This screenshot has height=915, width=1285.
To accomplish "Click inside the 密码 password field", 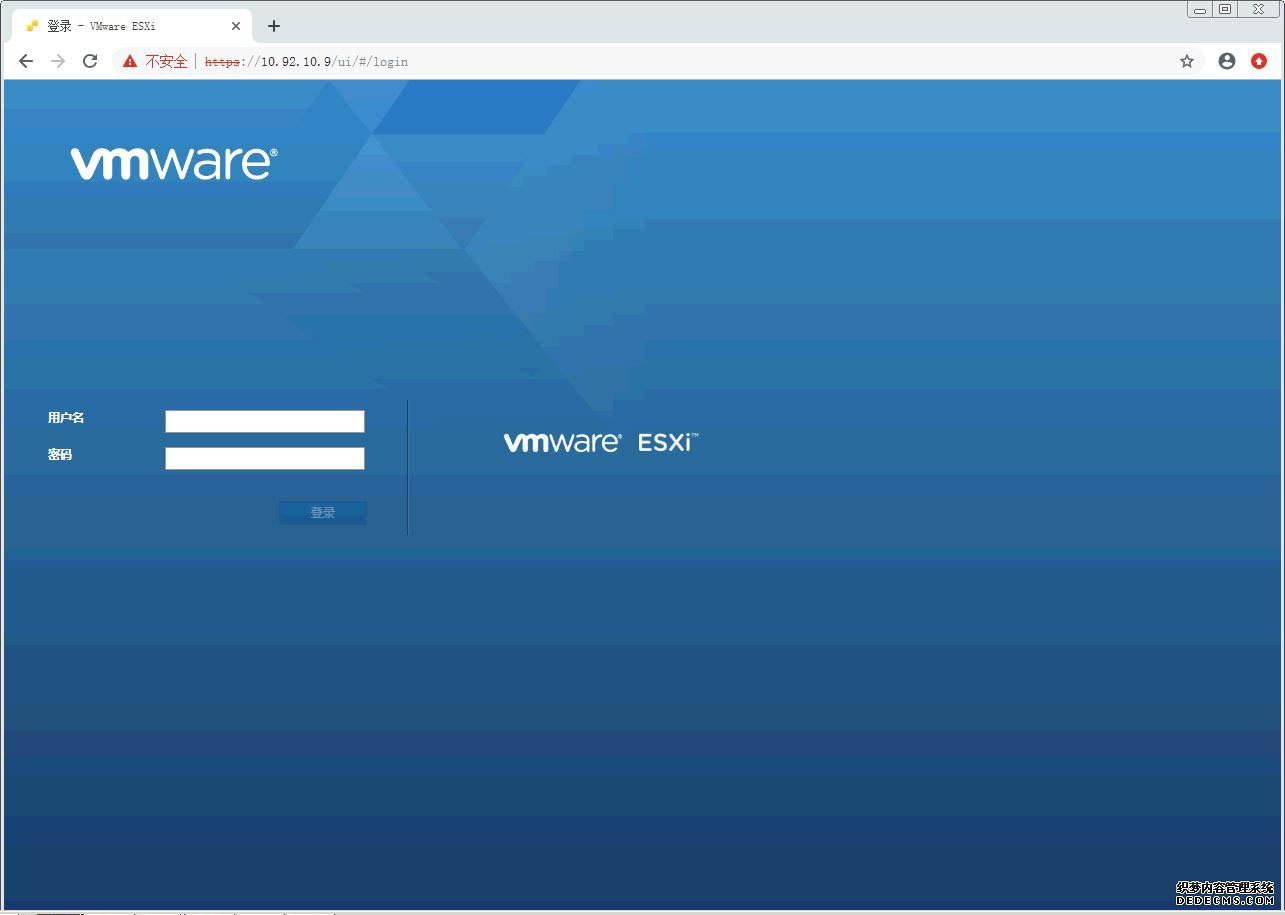I will coord(264,458).
